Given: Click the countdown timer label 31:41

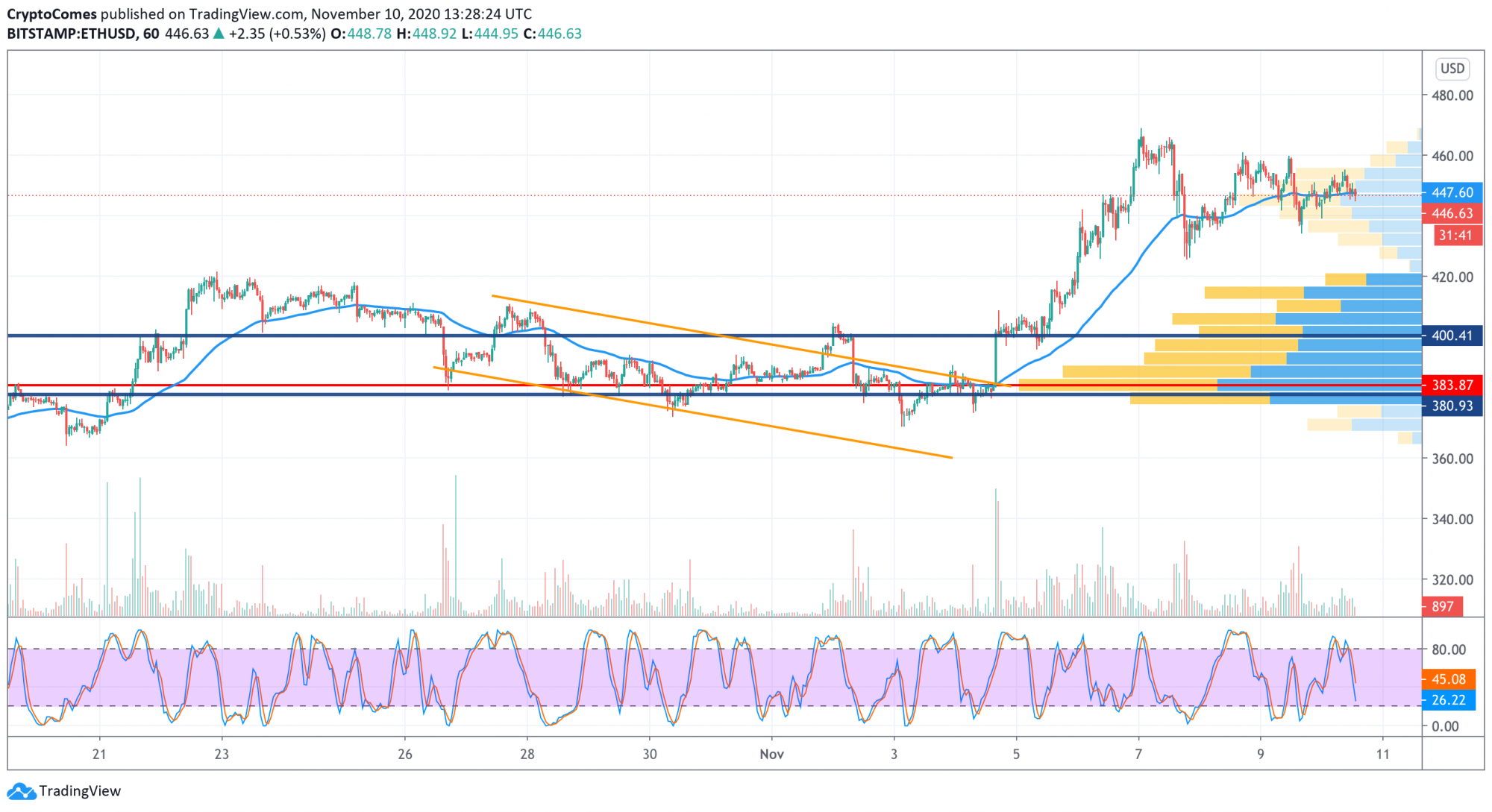Looking at the screenshot, I should (x=1456, y=235).
